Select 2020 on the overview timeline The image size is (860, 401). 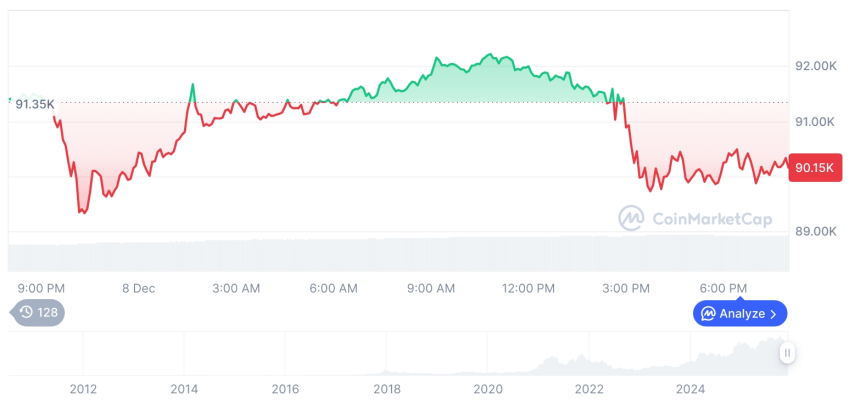(488, 388)
